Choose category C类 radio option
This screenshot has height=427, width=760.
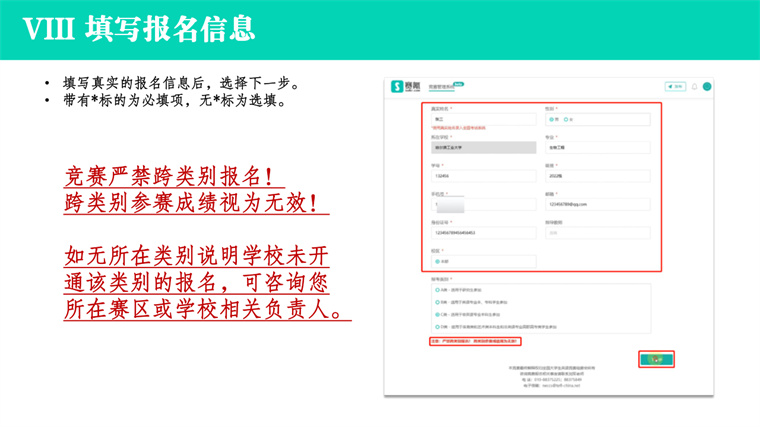(437, 315)
